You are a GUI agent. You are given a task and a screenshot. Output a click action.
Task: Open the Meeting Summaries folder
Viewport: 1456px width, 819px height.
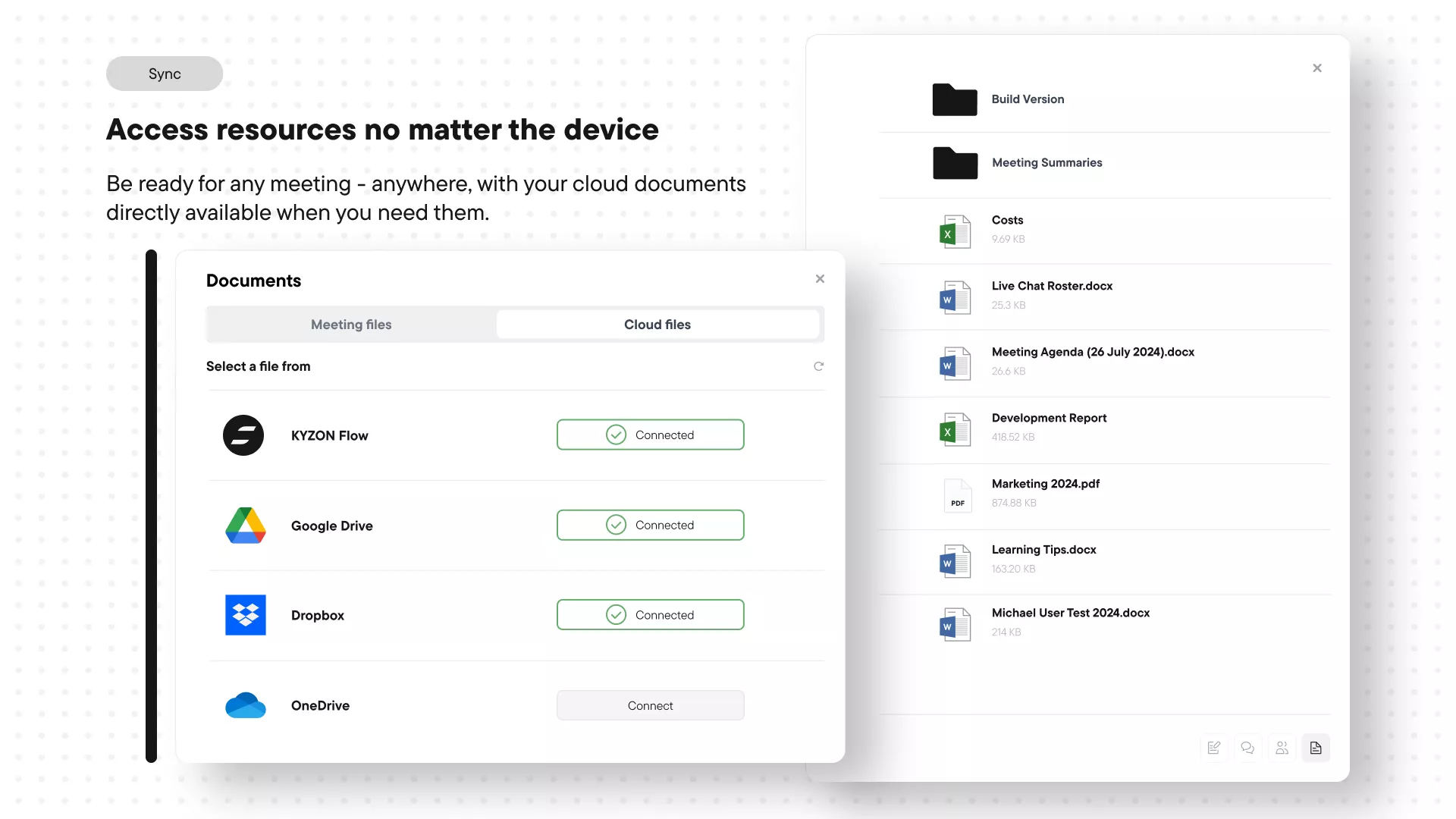pyautogui.click(x=1046, y=163)
